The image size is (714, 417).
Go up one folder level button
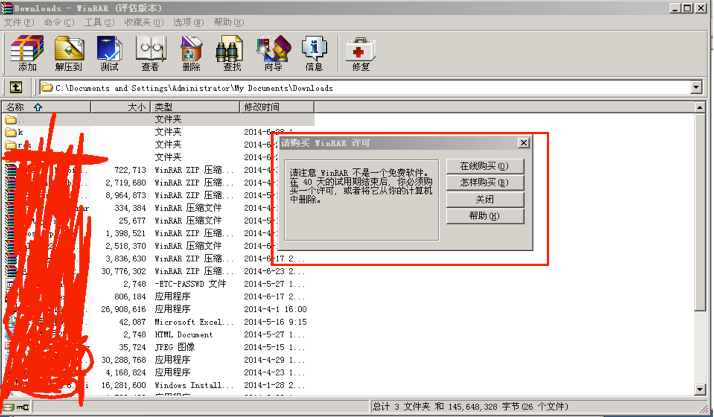(x=16, y=87)
